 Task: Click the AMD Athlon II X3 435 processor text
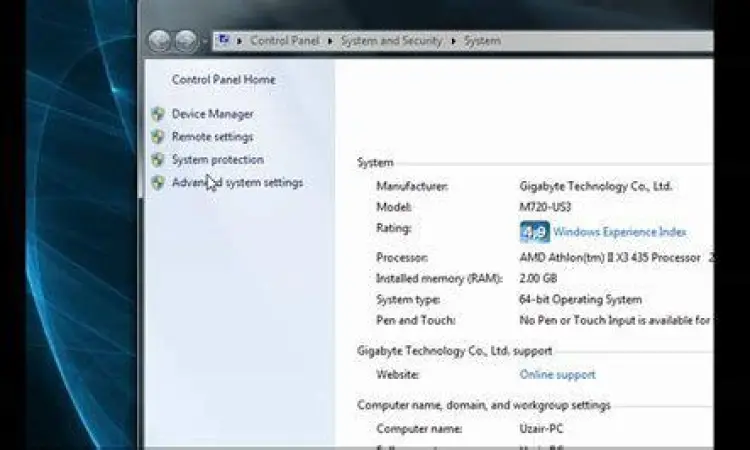(610, 258)
